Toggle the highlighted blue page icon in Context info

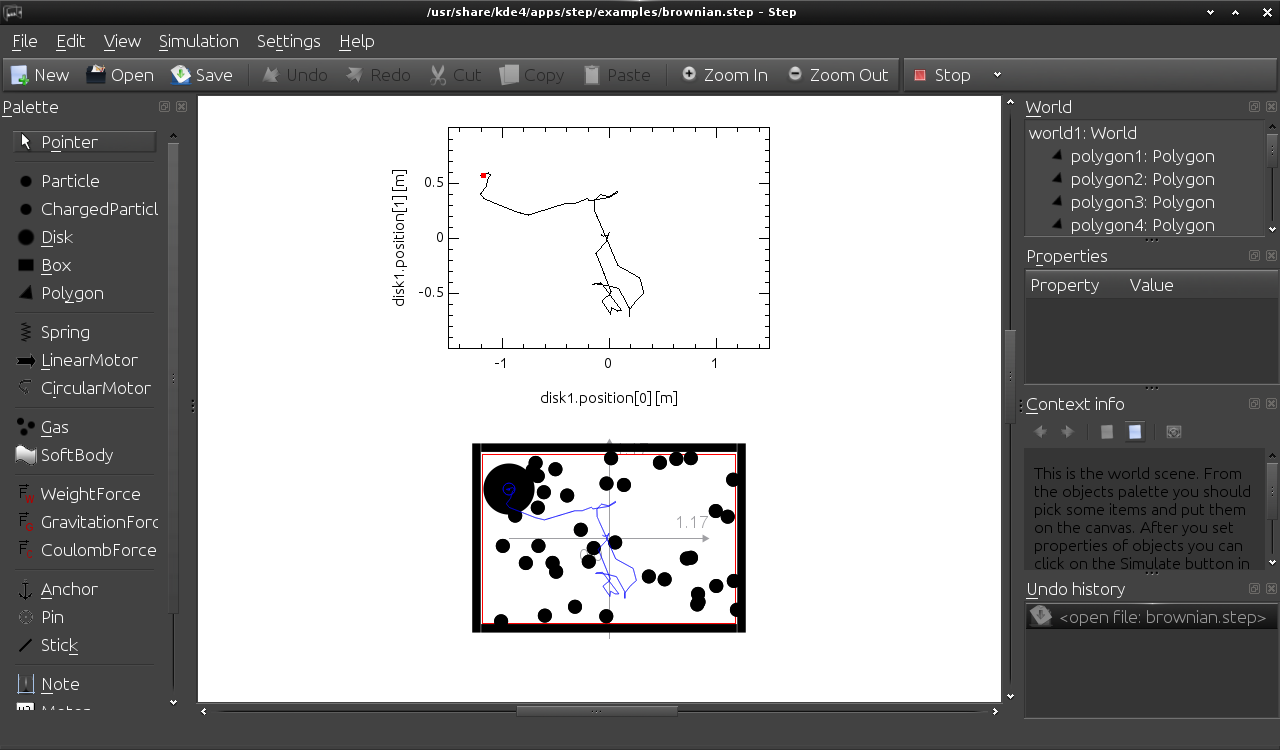point(1135,432)
